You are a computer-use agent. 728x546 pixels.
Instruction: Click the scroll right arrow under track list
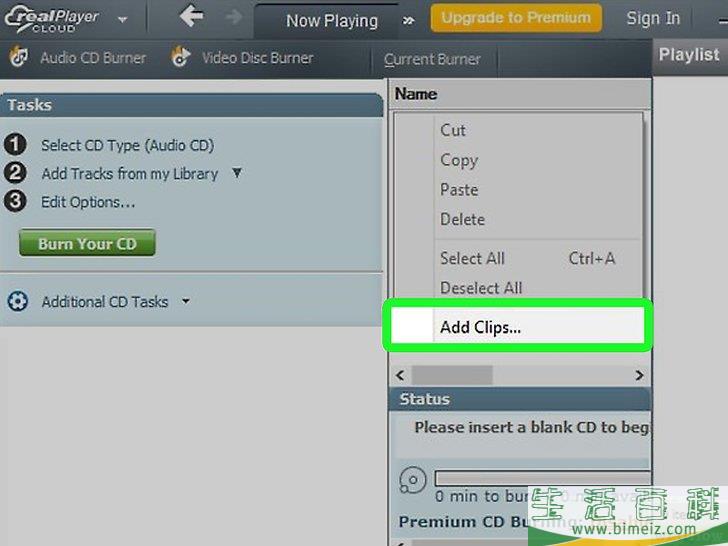(x=639, y=375)
